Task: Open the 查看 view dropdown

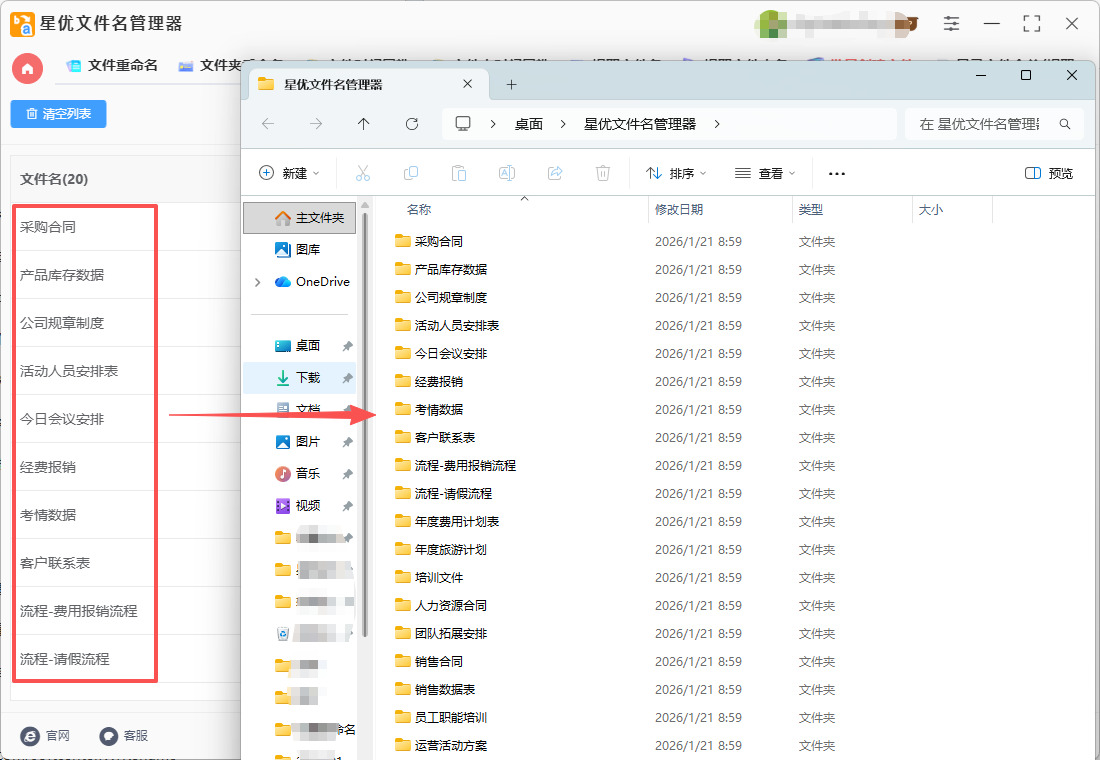Action: click(765, 173)
